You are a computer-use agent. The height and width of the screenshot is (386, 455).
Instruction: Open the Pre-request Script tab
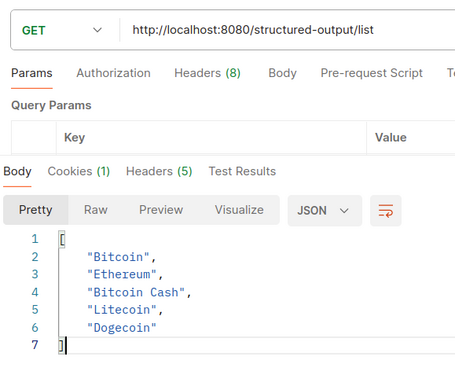point(371,73)
